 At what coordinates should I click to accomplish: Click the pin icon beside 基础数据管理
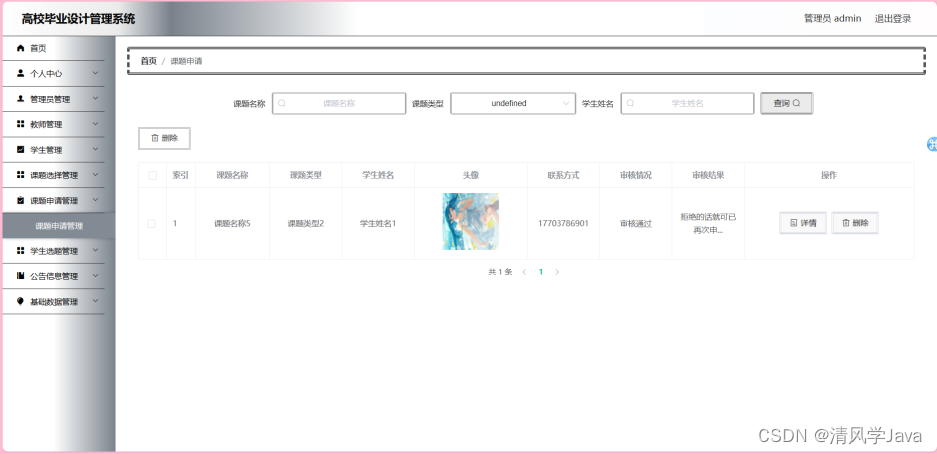21,301
